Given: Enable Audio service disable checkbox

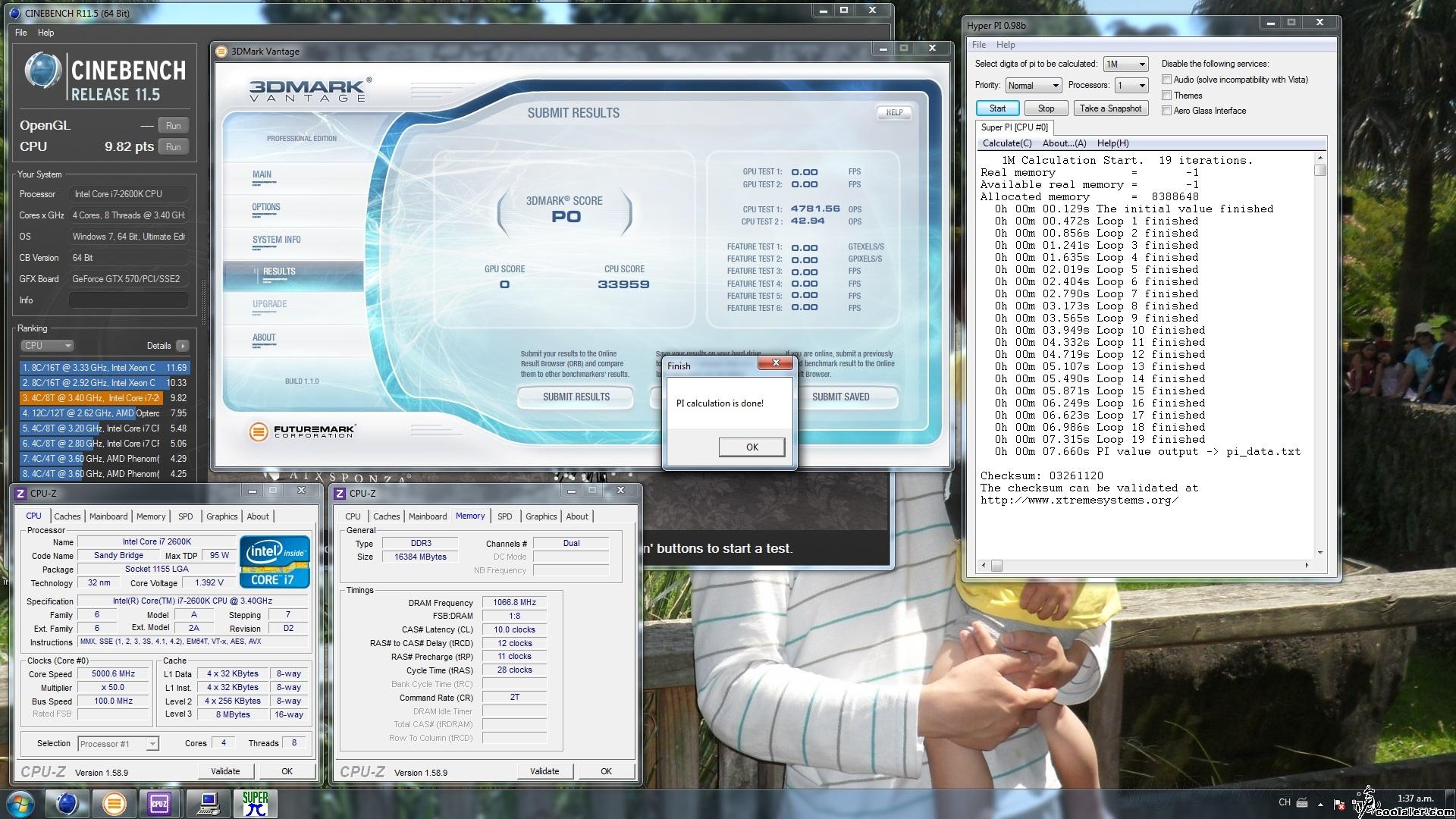Looking at the screenshot, I should click(1167, 80).
